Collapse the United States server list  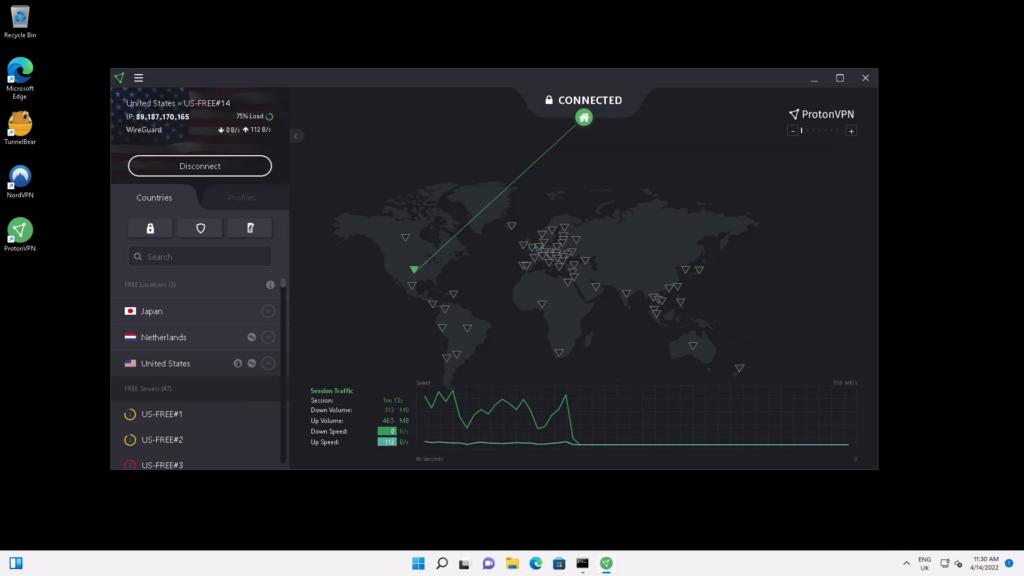(x=268, y=363)
